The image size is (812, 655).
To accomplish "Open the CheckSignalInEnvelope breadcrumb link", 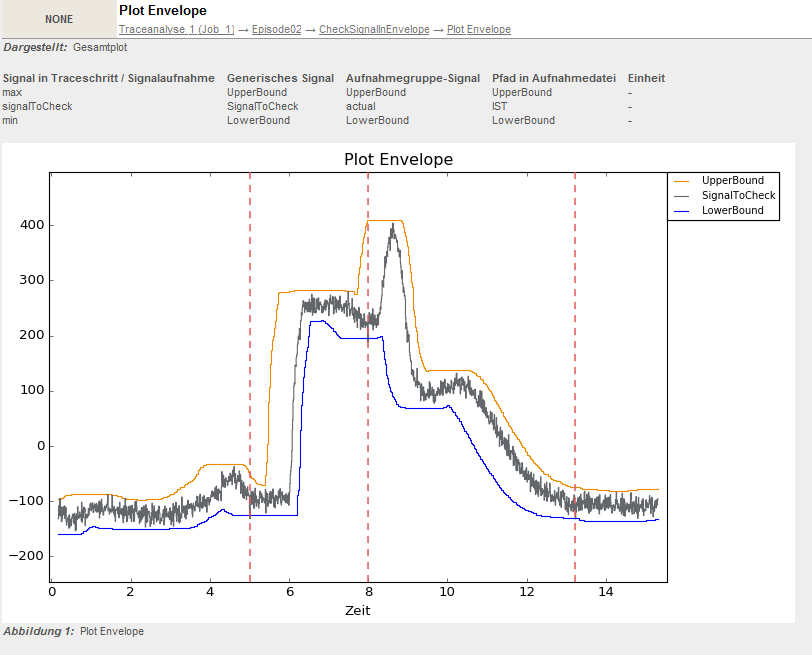I will (x=374, y=30).
